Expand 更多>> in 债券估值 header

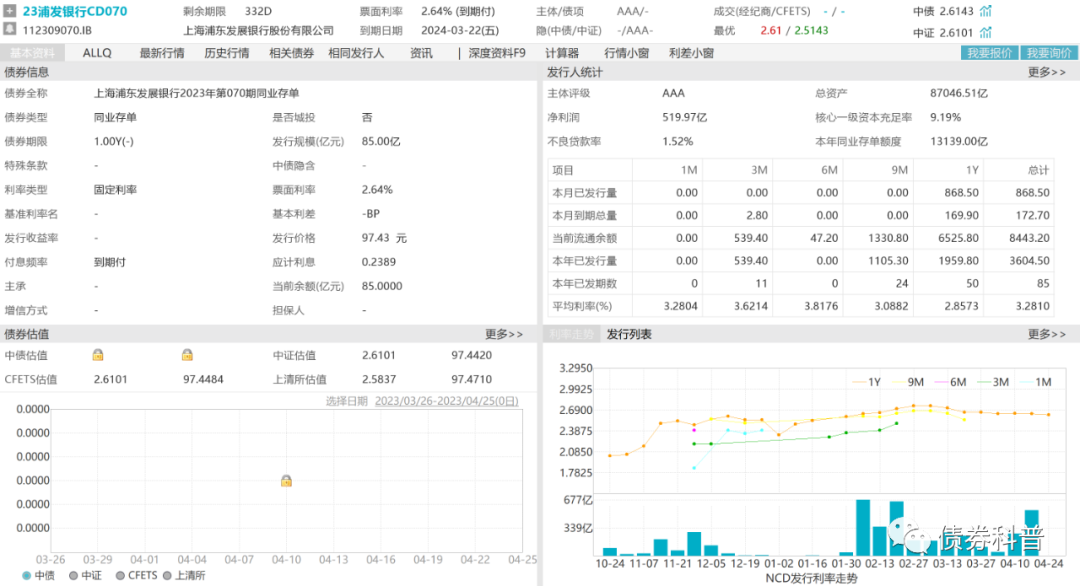click(x=503, y=334)
